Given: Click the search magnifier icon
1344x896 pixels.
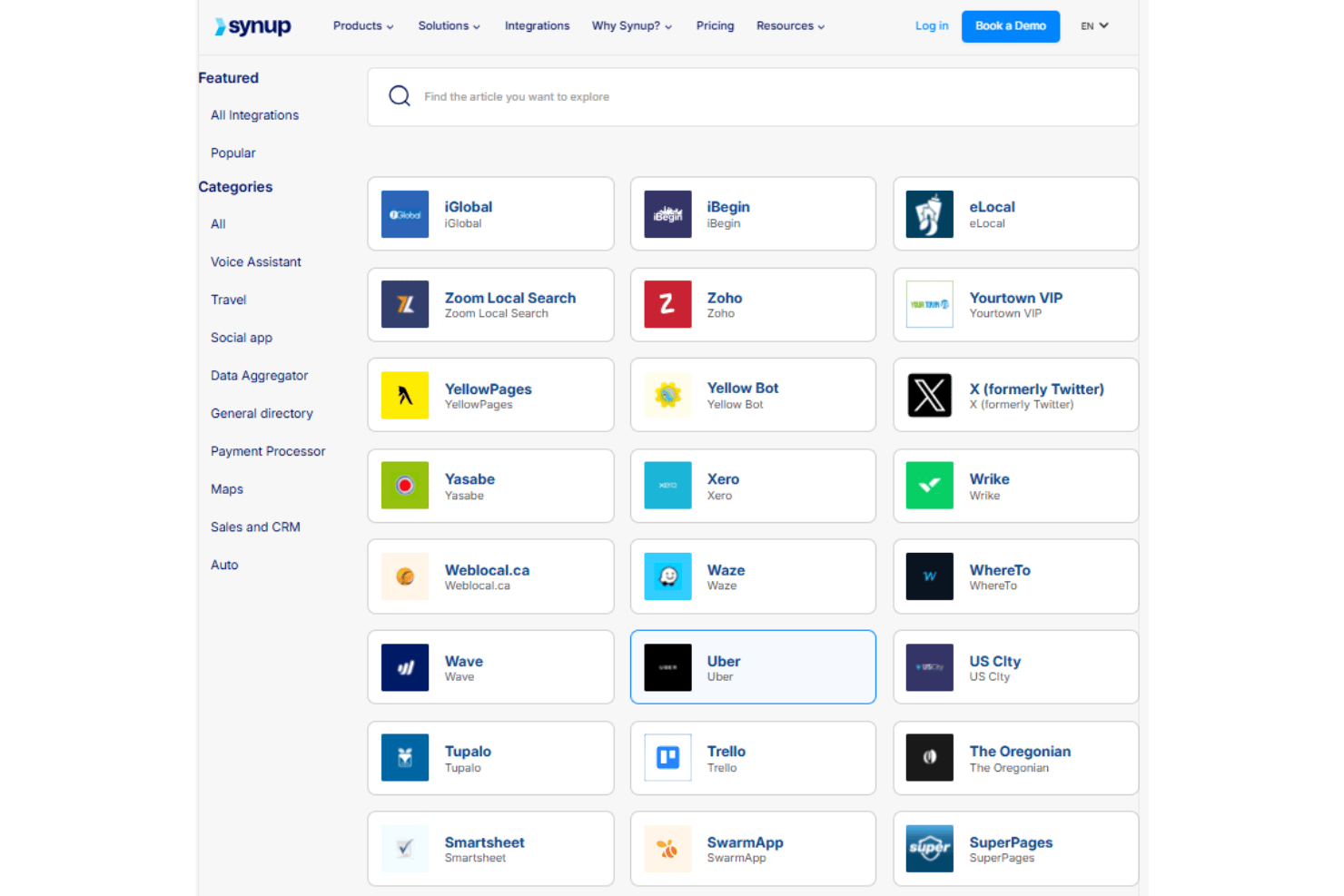Looking at the screenshot, I should click(x=400, y=96).
